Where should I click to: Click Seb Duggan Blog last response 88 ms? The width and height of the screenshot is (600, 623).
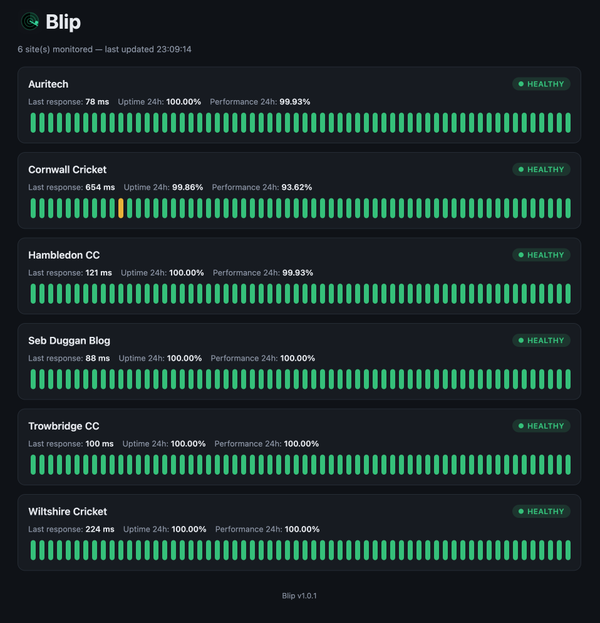pyautogui.click(x=97, y=358)
